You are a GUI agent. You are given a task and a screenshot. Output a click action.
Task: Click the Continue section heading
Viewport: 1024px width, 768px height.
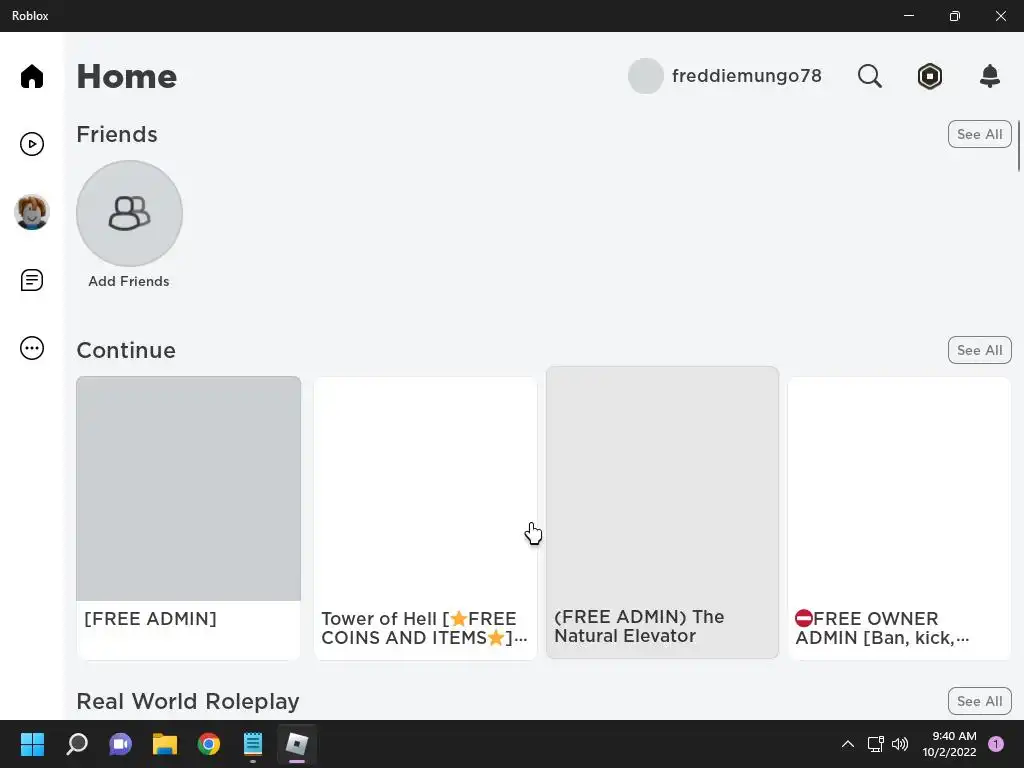pos(126,351)
